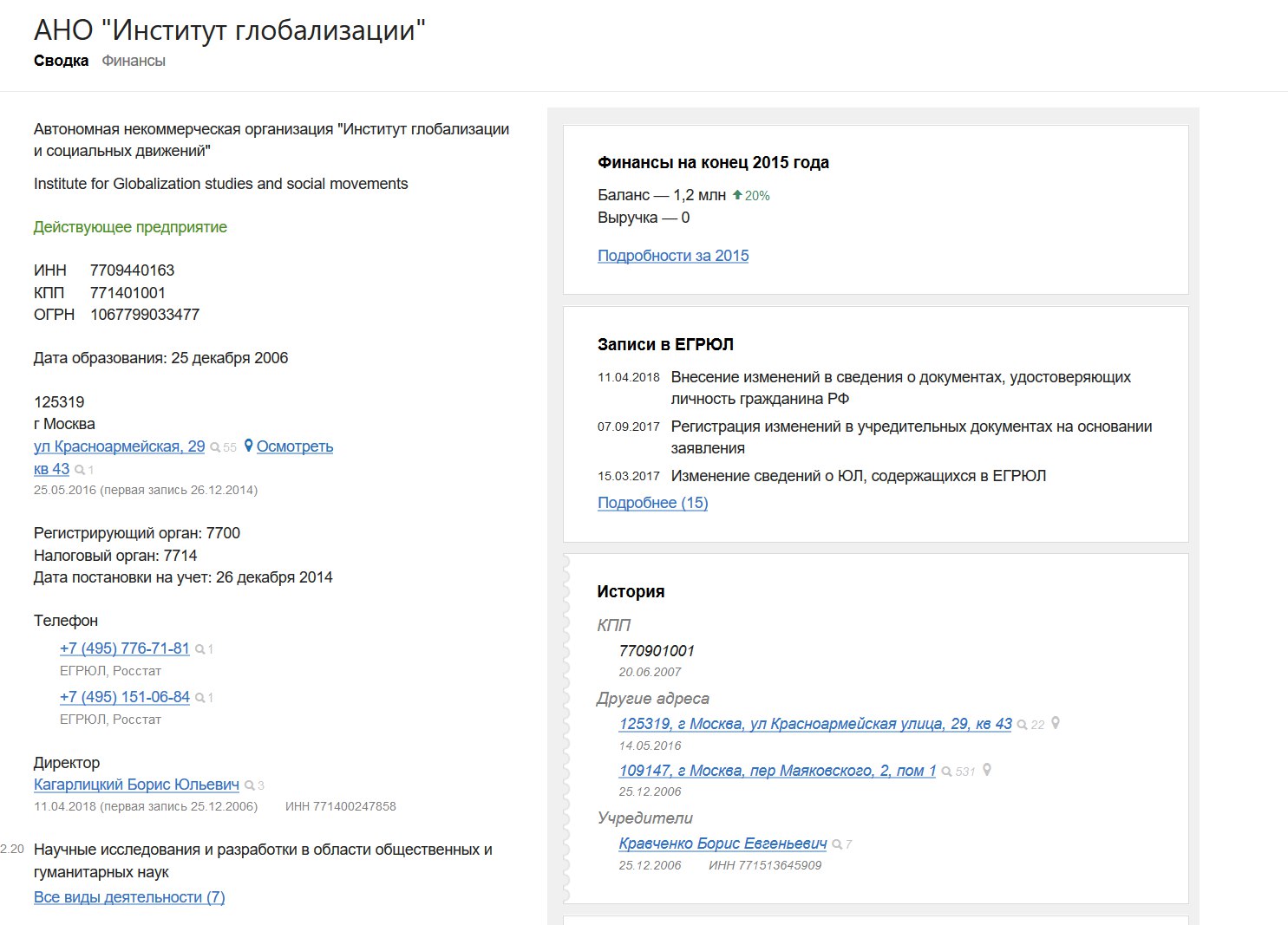
Task: Click search icon beside phone 151-06-84
Action: coord(199,698)
